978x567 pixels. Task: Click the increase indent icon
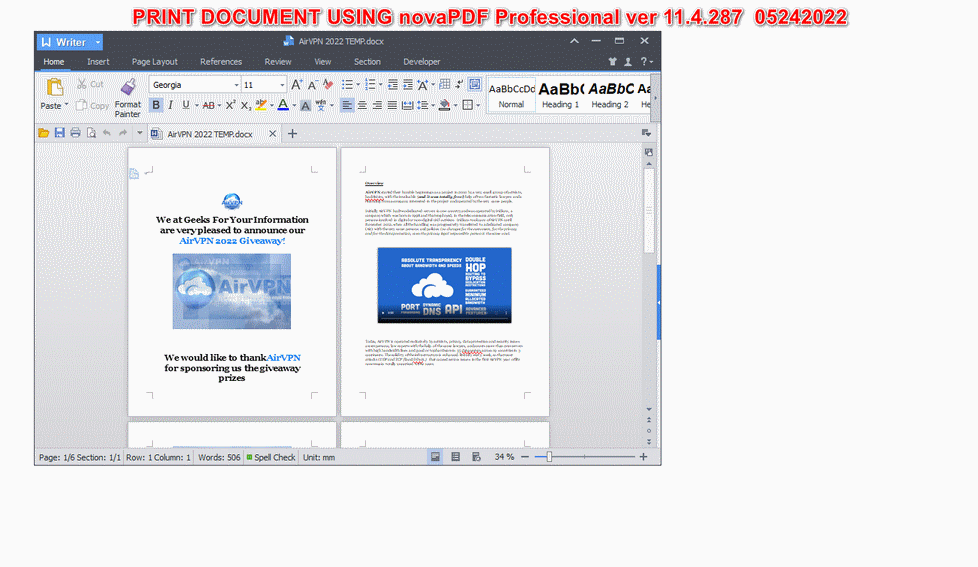(x=407, y=84)
